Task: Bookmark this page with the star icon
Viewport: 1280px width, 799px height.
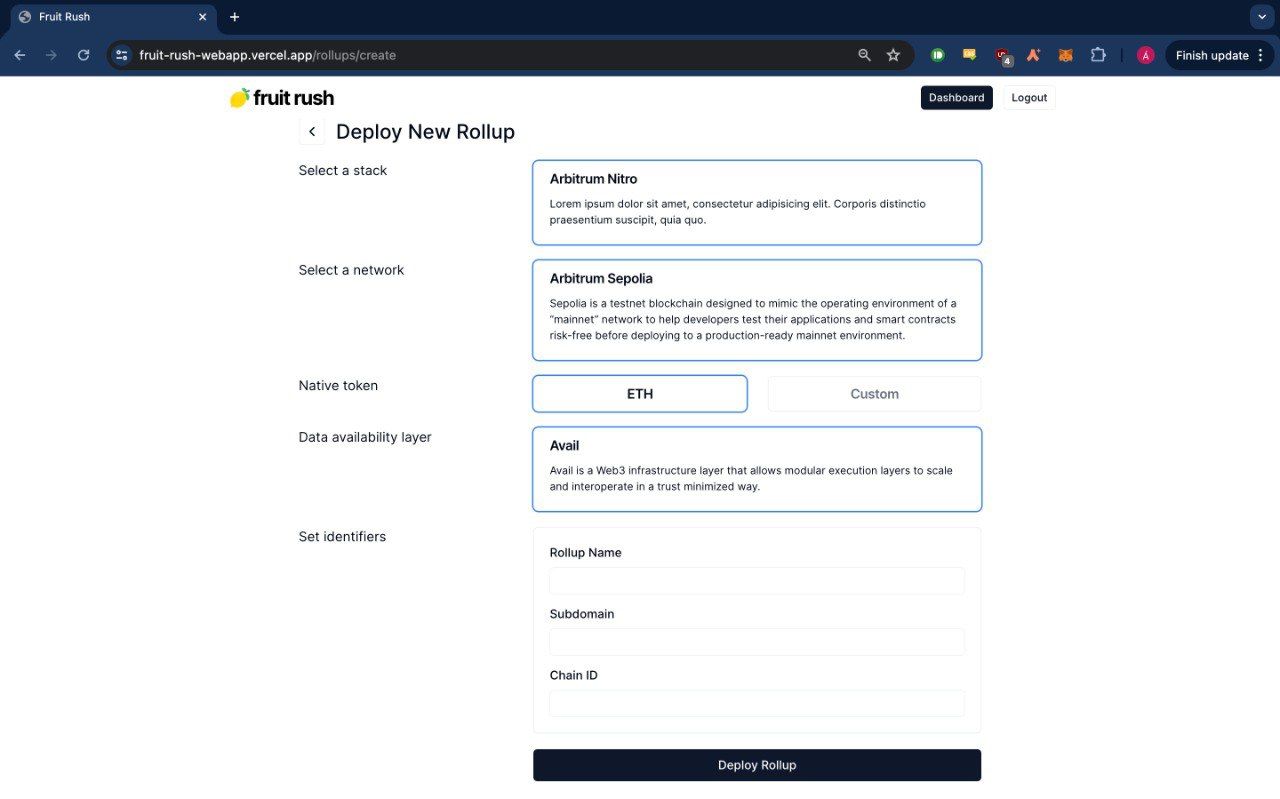Action: pos(893,55)
